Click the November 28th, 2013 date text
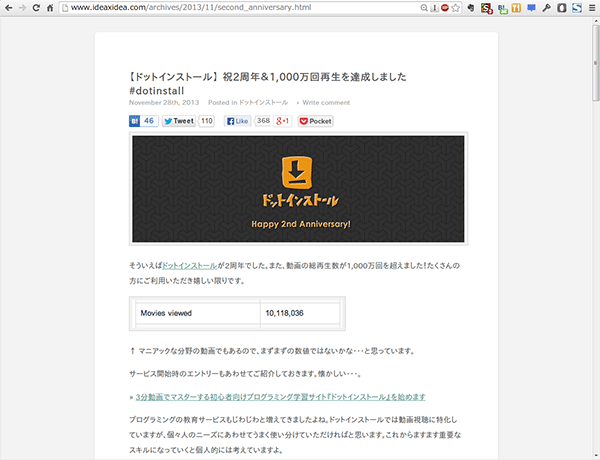Image resolution: width=600 pixels, height=460 pixels. (x=164, y=103)
